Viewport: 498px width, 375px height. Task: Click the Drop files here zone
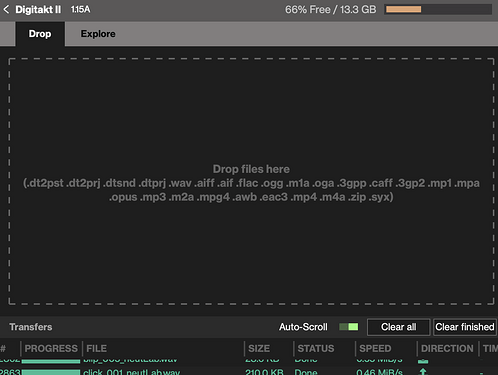(251, 182)
